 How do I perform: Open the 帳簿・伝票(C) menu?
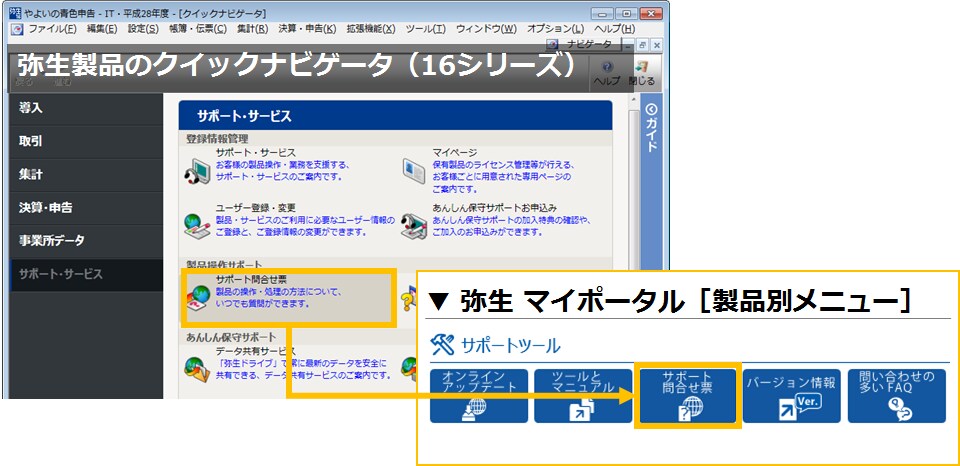[x=198, y=29]
